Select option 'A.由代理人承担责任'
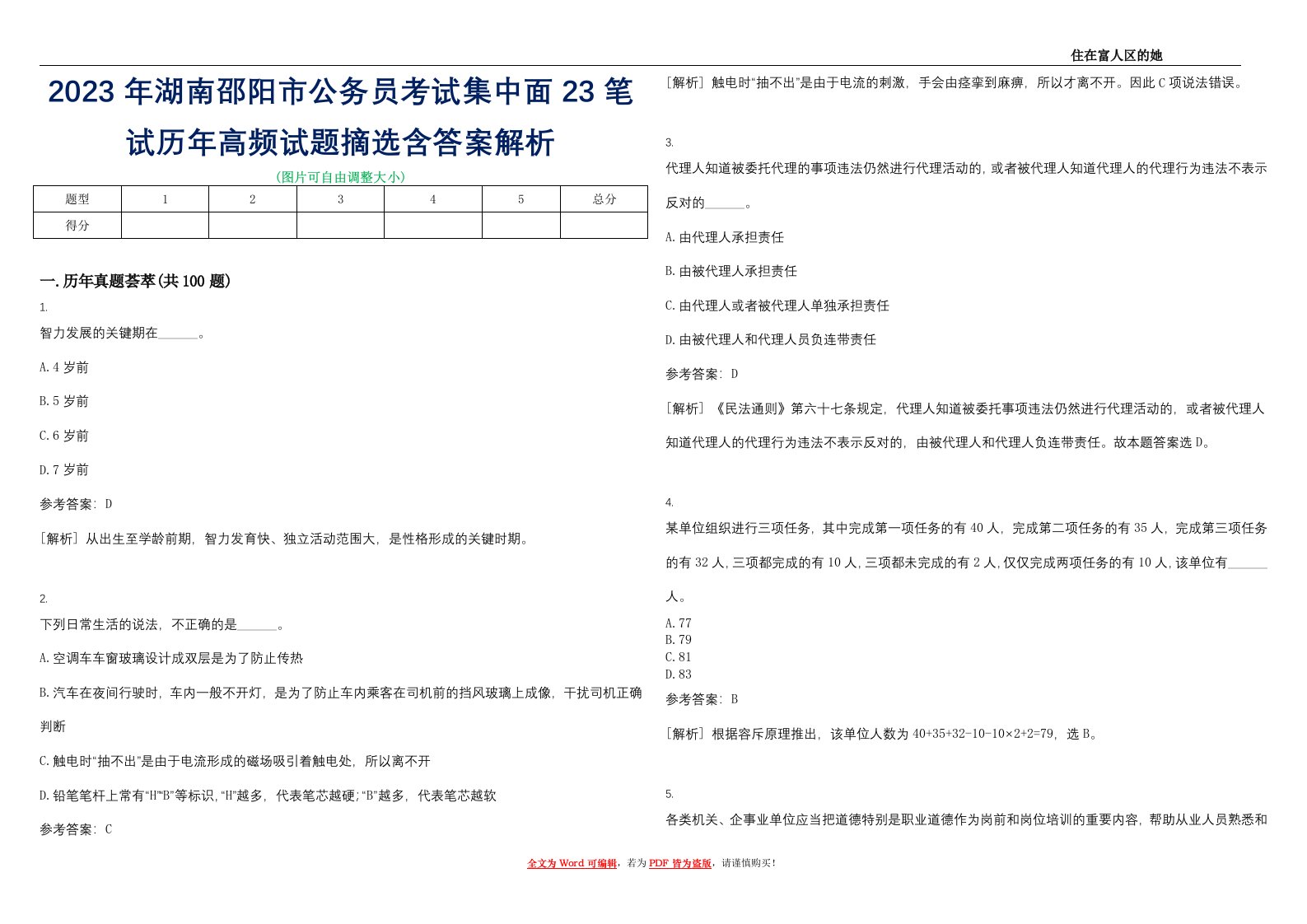Viewport: 1307px width, 924px height. coord(725,237)
